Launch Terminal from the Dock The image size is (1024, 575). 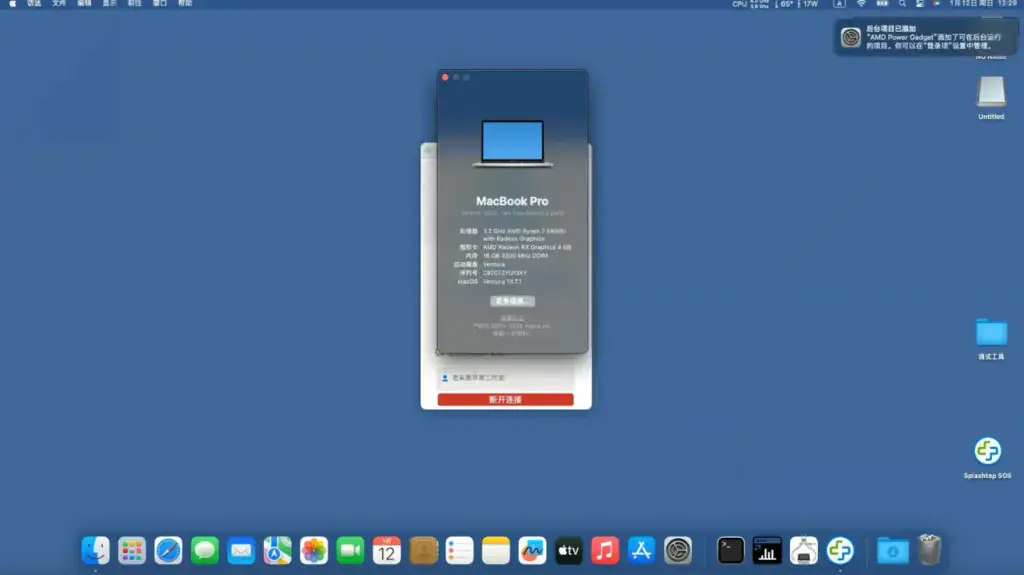pos(730,550)
